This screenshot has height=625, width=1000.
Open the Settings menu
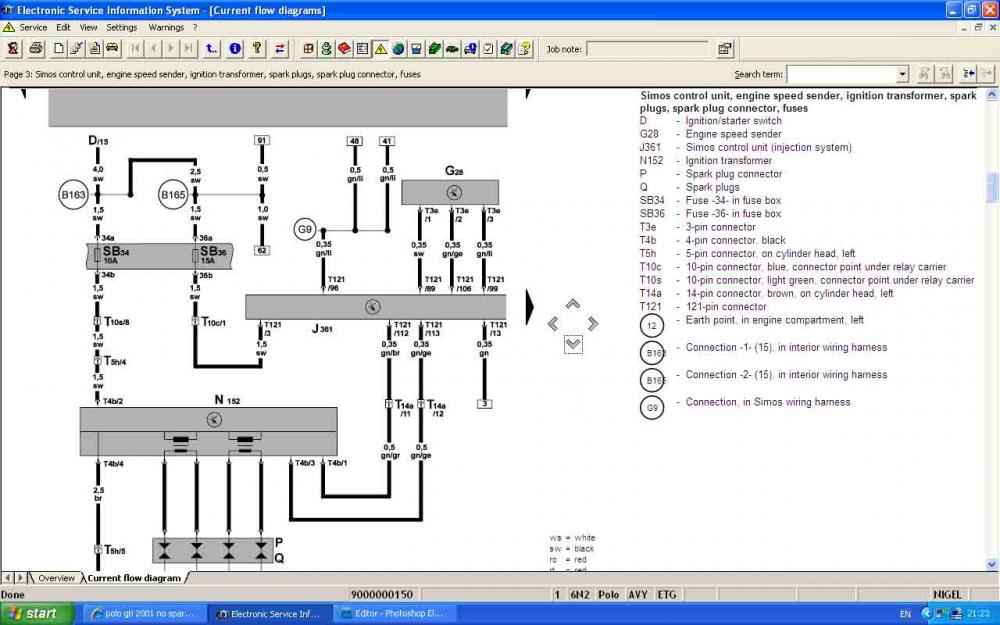pos(121,27)
